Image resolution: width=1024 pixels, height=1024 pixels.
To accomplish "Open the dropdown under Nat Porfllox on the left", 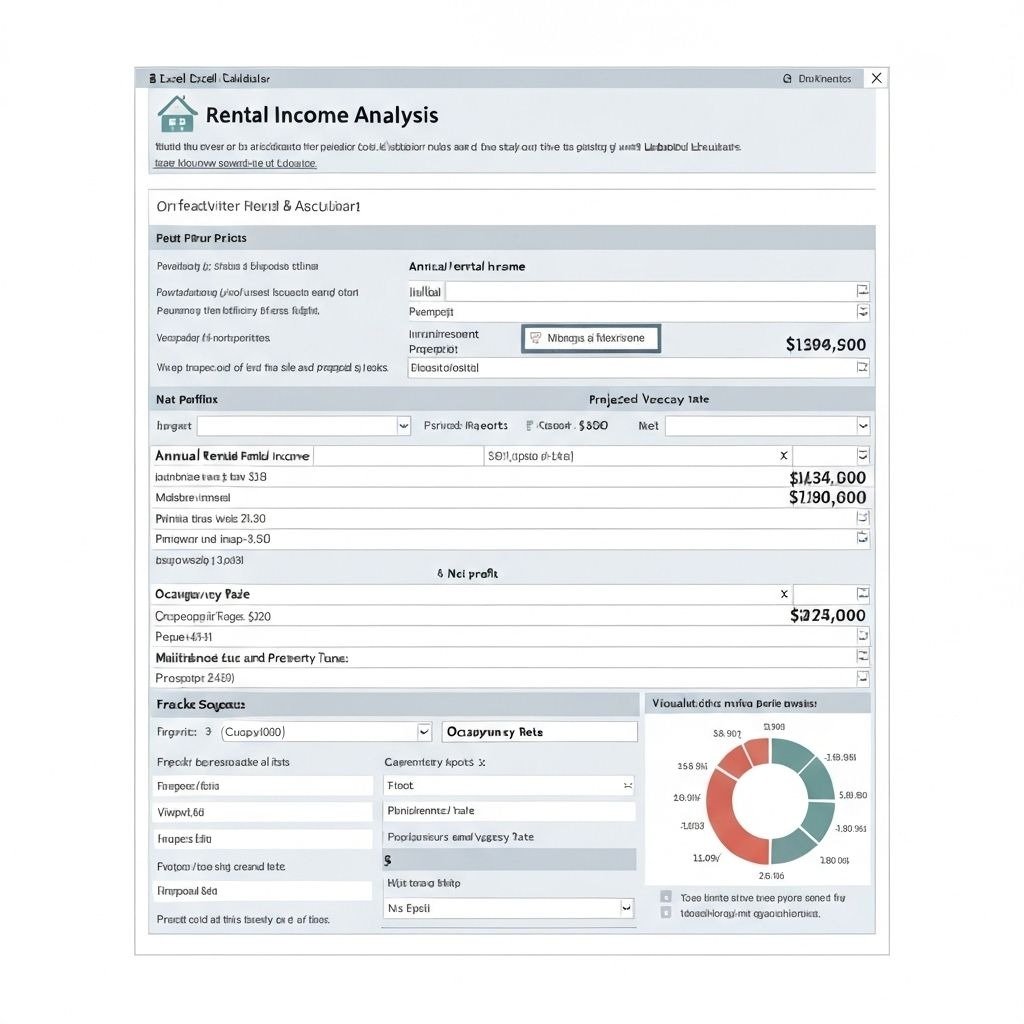I will tap(403, 426).
